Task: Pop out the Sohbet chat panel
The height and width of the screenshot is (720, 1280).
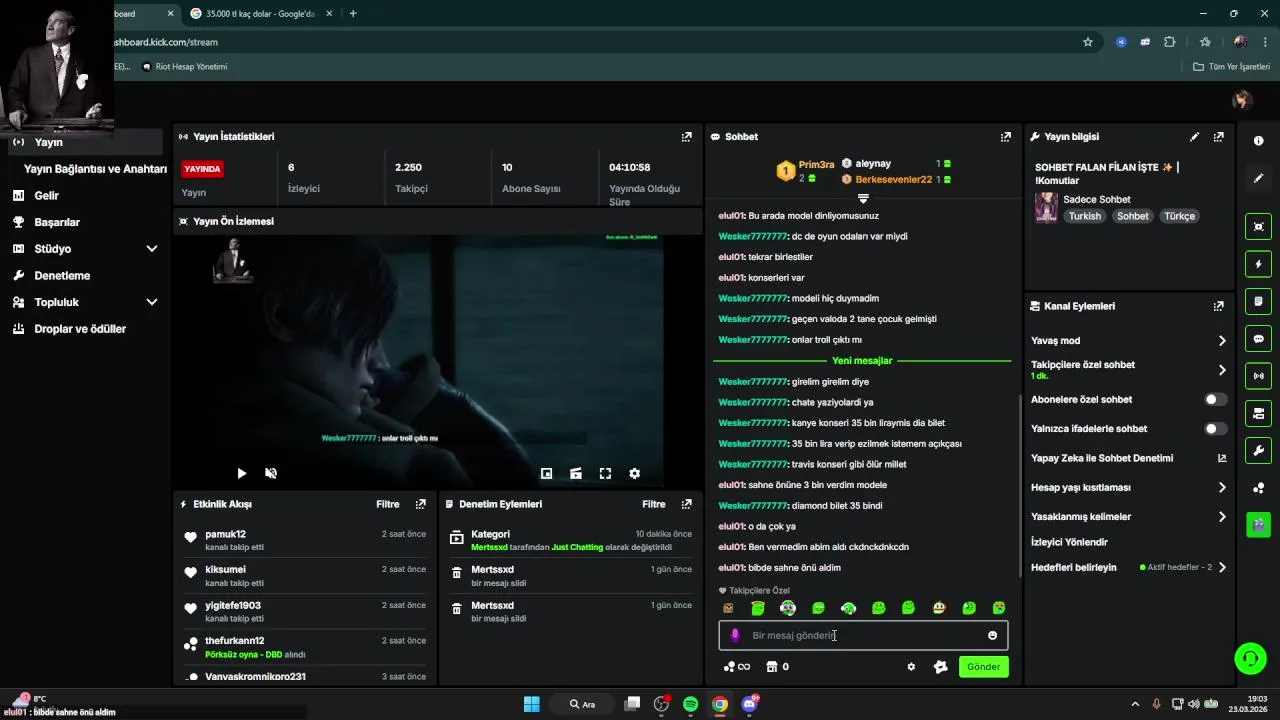Action: (x=1005, y=137)
